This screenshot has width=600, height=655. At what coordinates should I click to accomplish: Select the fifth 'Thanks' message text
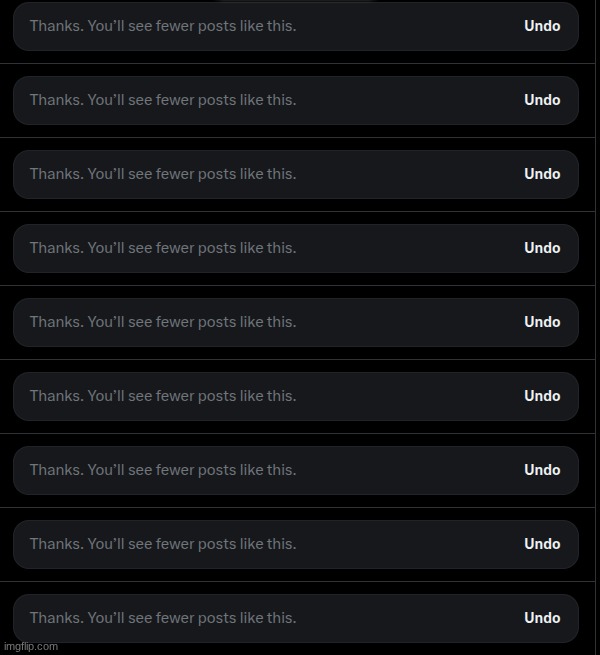pos(163,322)
